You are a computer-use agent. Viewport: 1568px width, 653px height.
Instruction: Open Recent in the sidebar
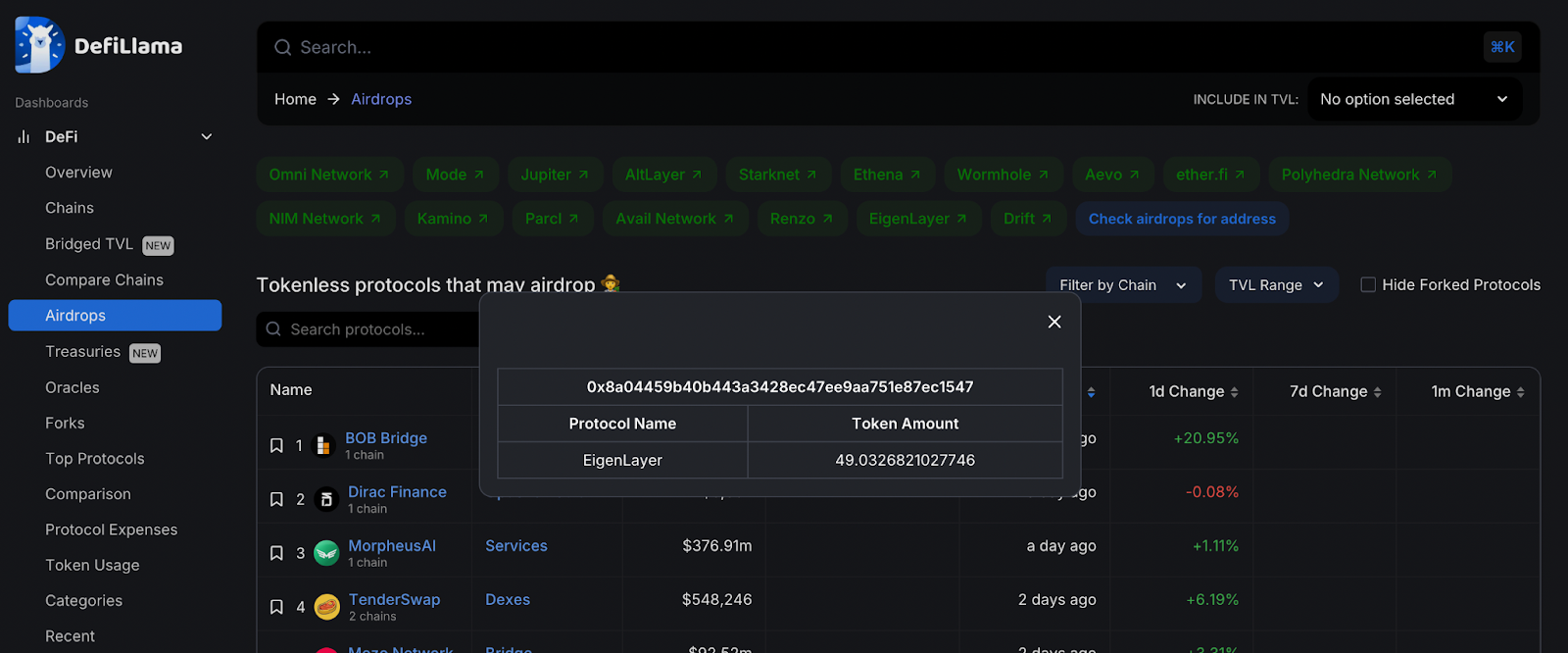(x=71, y=636)
